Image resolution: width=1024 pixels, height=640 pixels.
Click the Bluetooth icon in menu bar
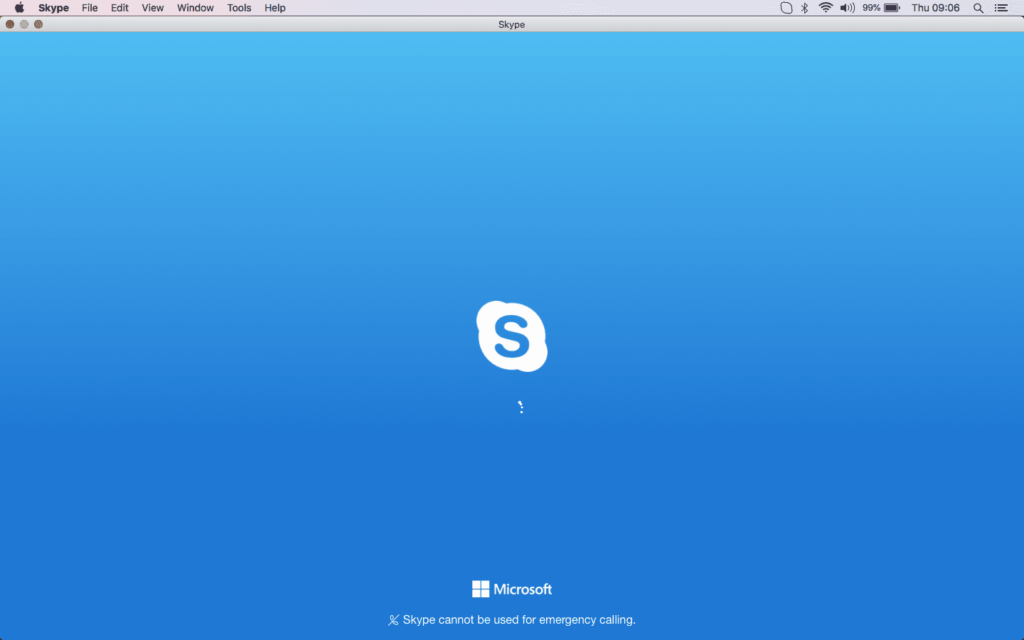pos(805,8)
